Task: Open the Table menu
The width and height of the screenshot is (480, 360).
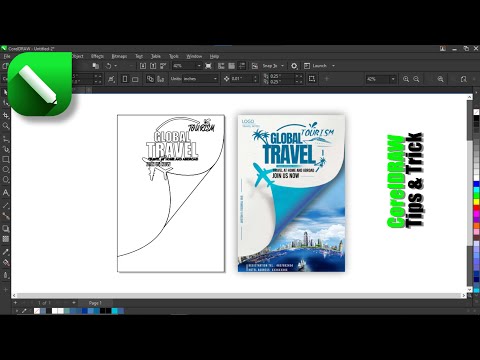Action: click(156, 56)
